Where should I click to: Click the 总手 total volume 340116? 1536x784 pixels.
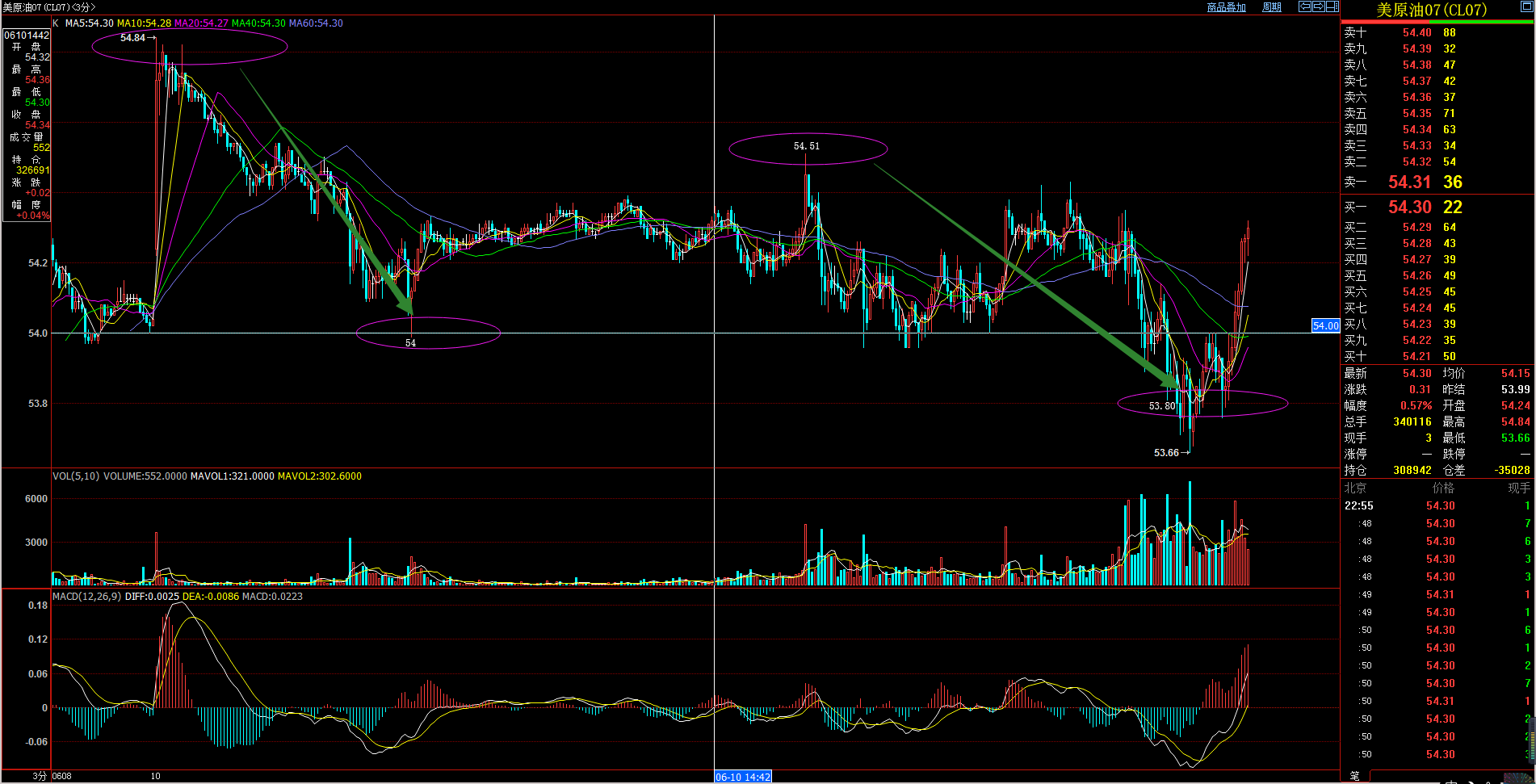point(1412,421)
